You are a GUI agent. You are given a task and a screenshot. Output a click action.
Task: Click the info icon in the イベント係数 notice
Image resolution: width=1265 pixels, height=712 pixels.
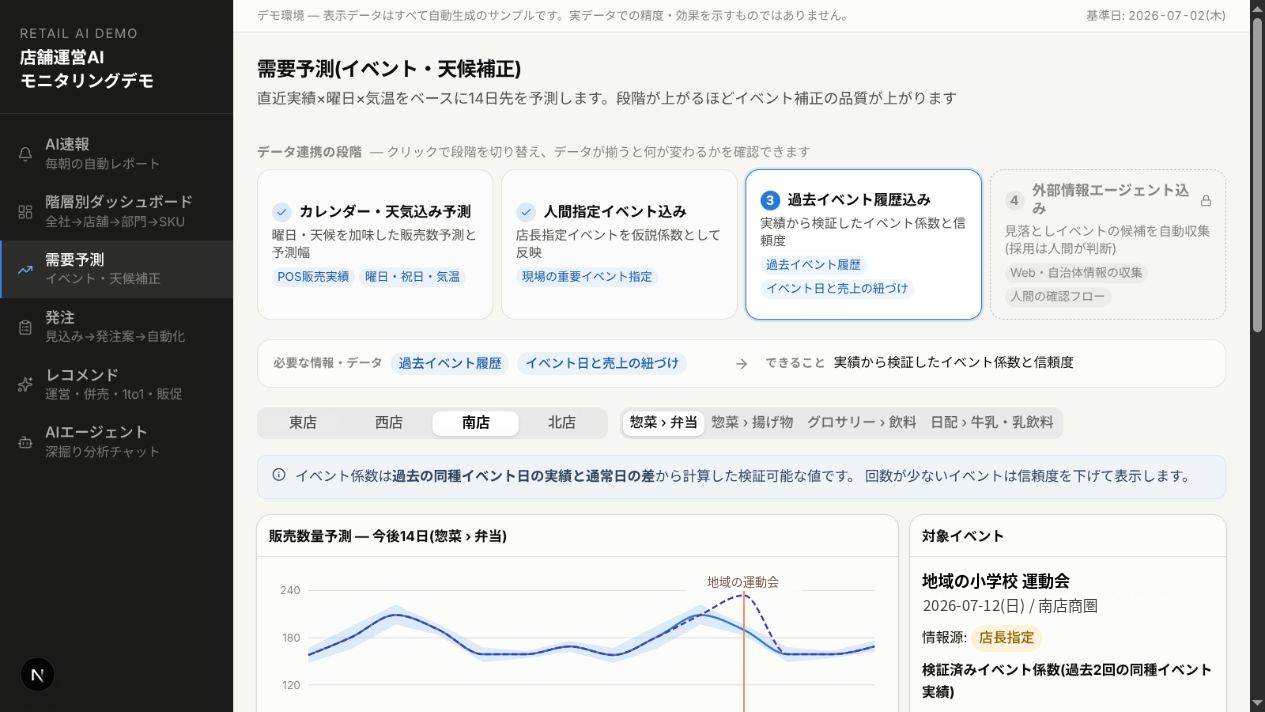279,476
